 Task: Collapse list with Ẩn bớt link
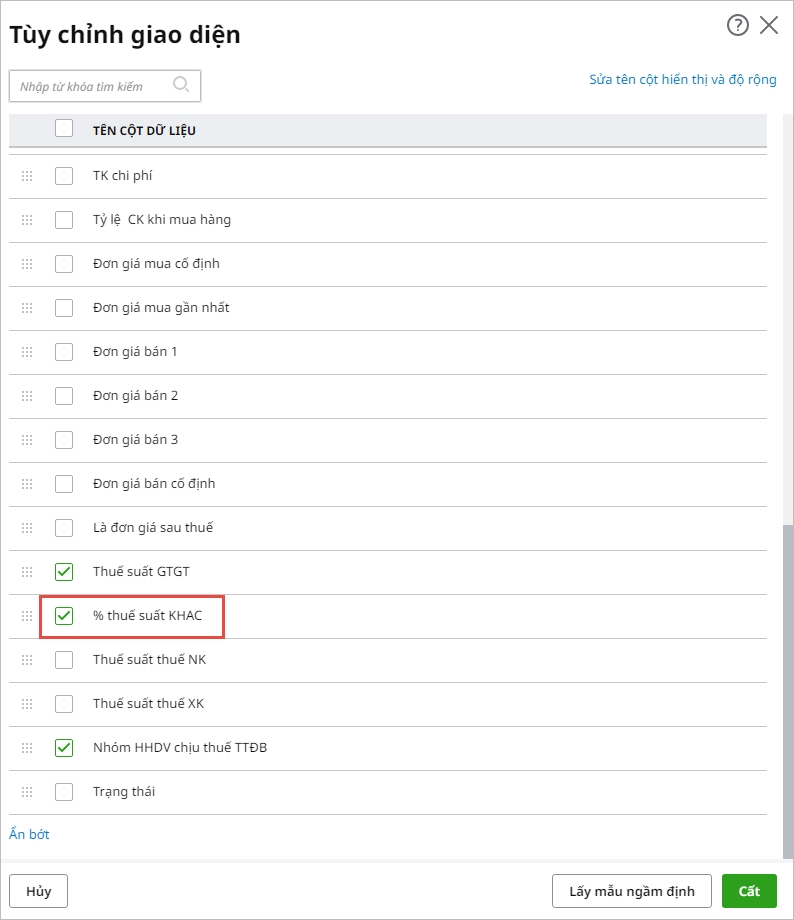point(29,834)
